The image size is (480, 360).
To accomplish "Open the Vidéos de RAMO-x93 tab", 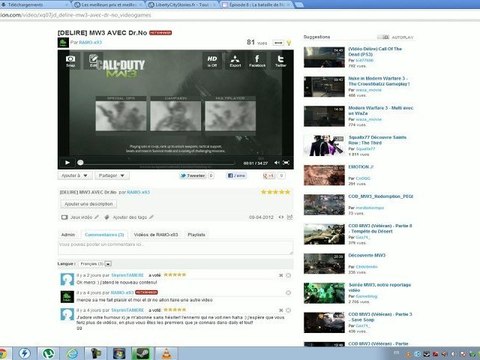I will click(x=156, y=235).
